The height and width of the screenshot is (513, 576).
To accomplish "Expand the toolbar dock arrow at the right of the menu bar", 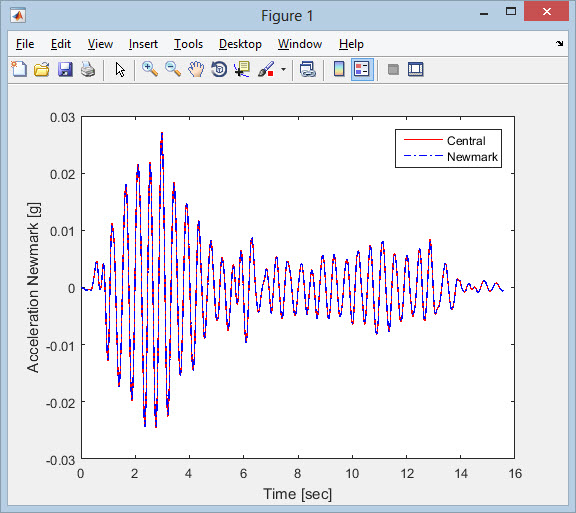I will click(559, 43).
